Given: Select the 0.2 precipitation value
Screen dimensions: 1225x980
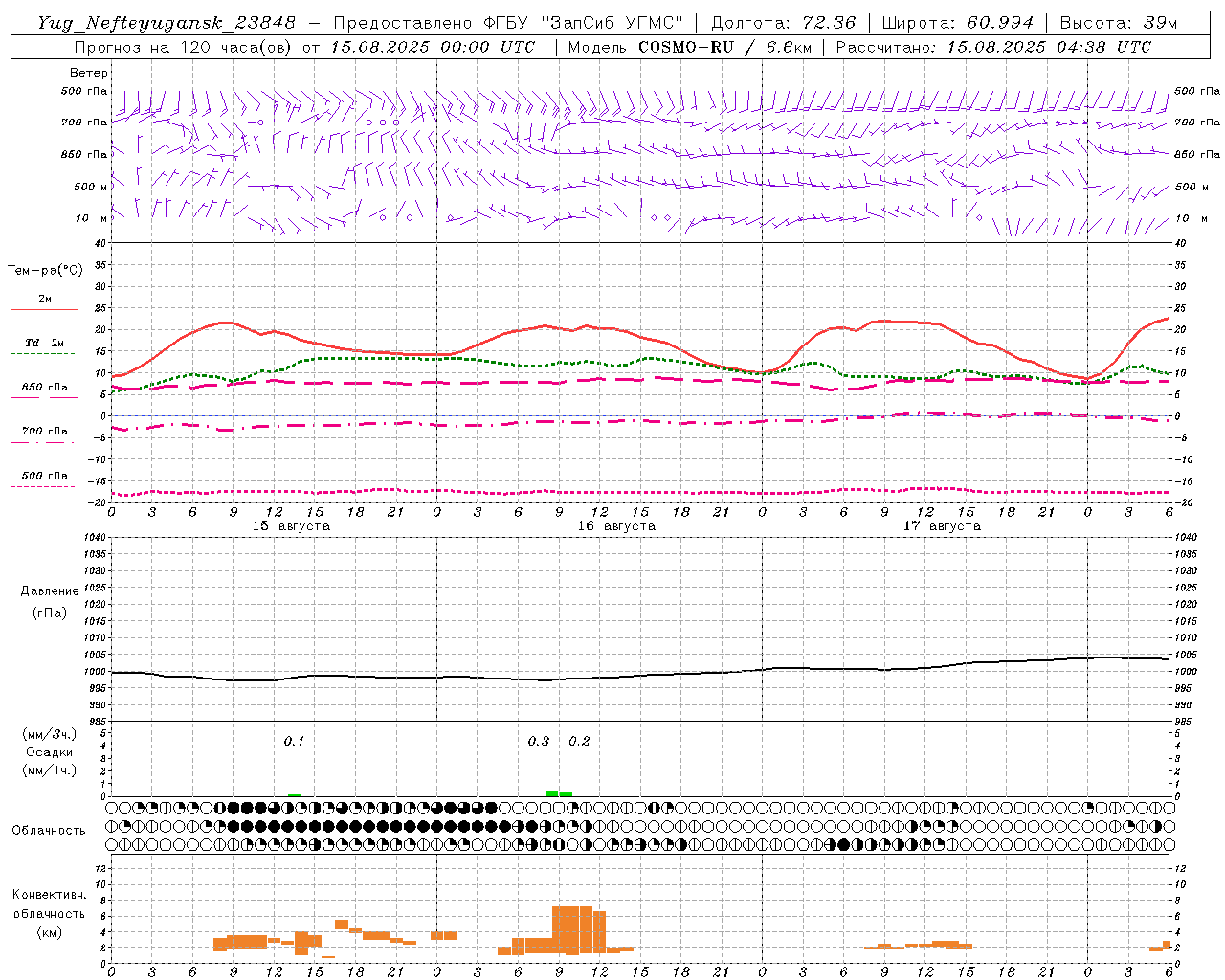Looking at the screenshot, I should click(579, 741).
